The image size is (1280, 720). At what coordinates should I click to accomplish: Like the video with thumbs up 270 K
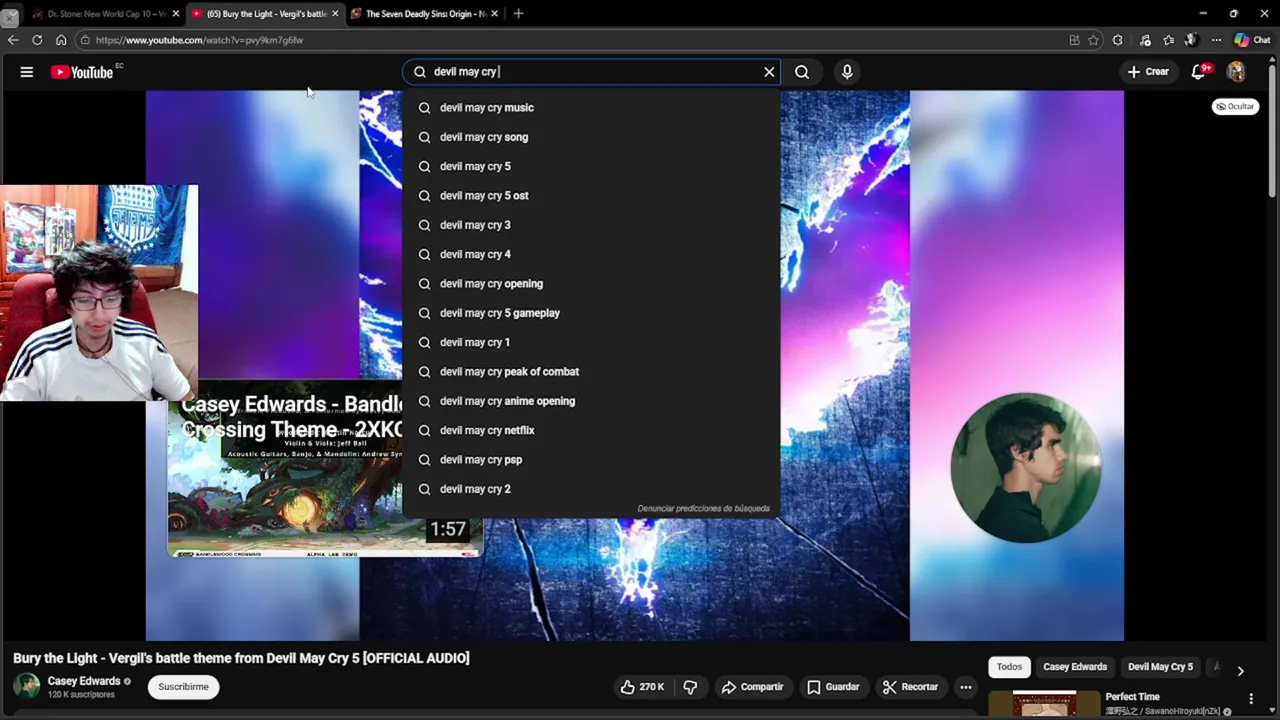(641, 687)
